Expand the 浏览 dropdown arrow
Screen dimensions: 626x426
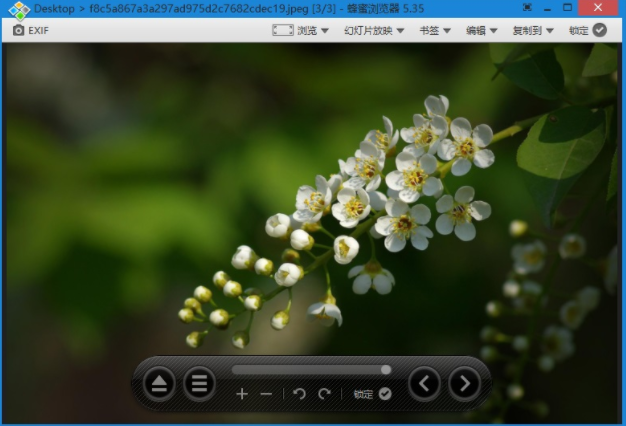(325, 31)
